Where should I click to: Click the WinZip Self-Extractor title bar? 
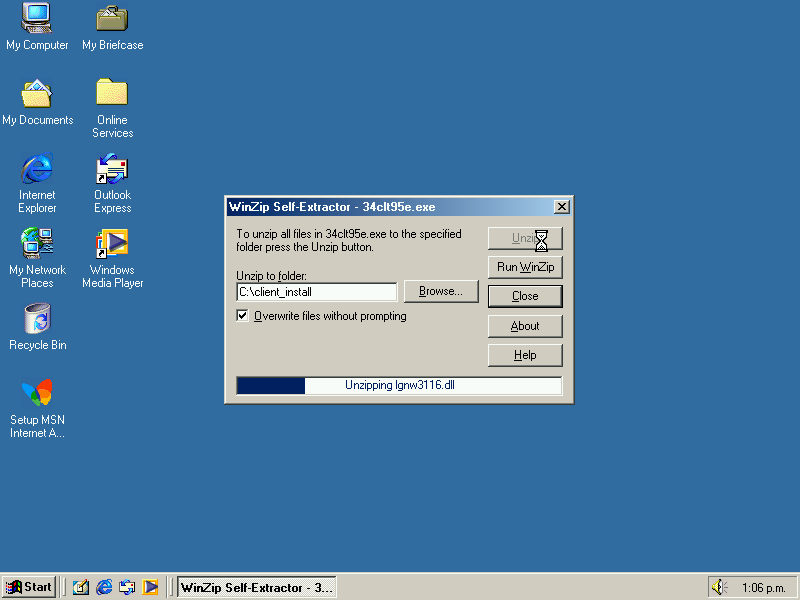click(399, 207)
